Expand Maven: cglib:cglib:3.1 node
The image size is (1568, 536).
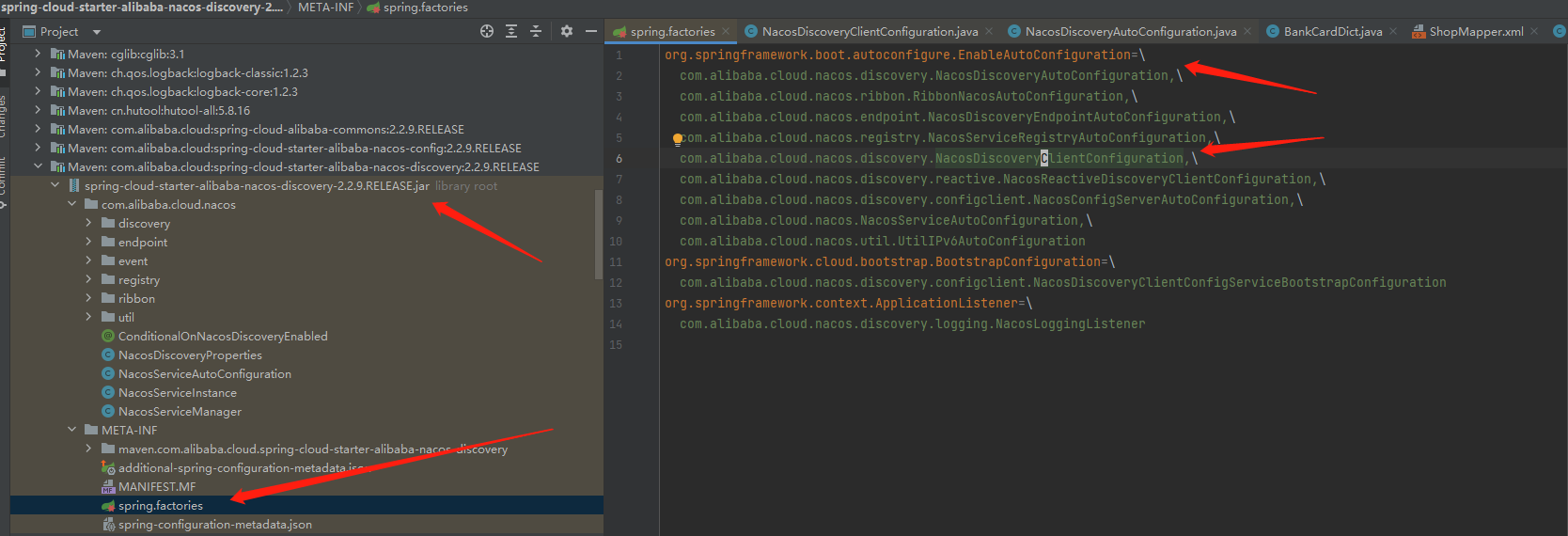[x=38, y=54]
